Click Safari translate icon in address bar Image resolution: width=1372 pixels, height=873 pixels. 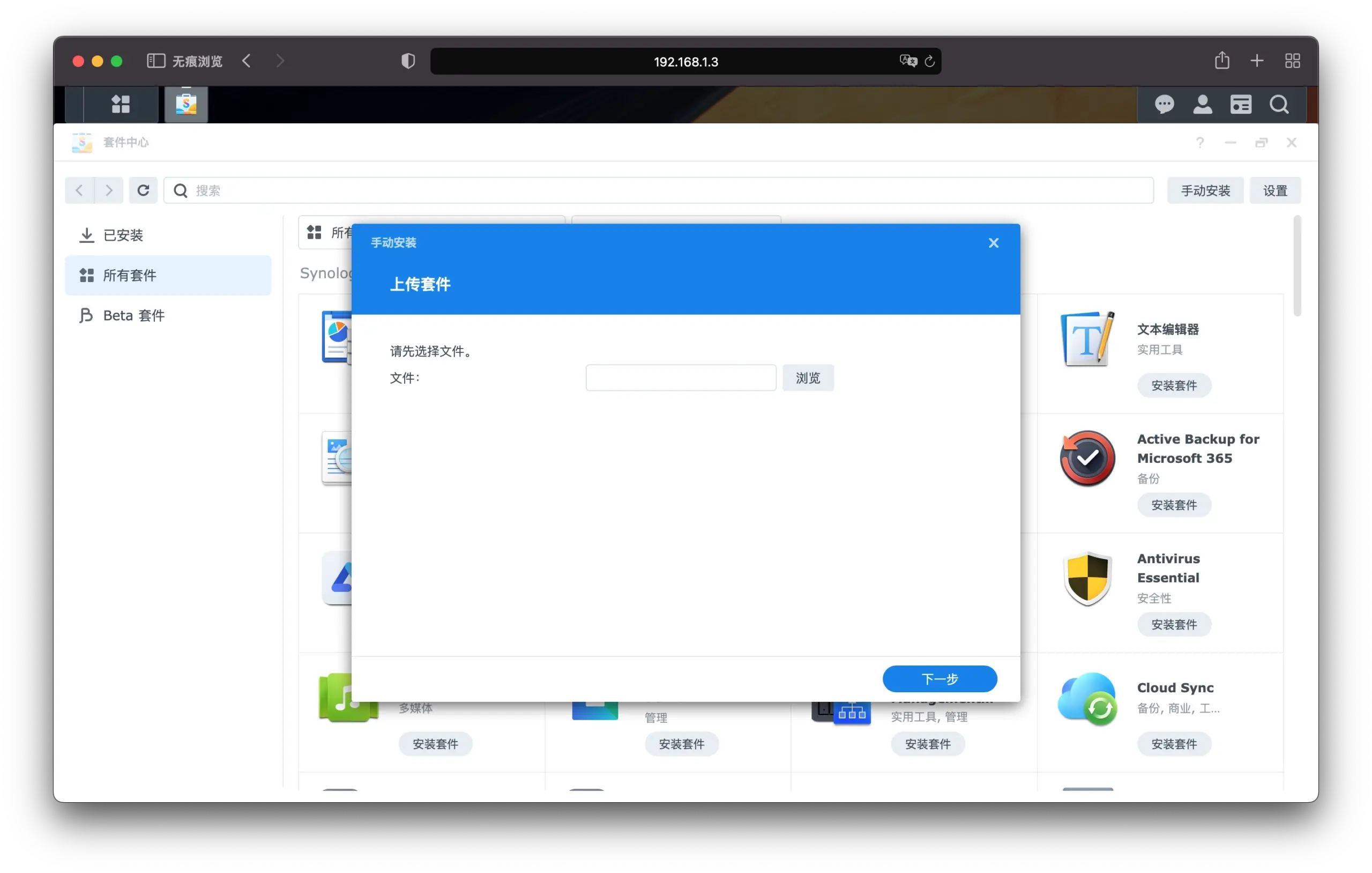[x=908, y=61]
